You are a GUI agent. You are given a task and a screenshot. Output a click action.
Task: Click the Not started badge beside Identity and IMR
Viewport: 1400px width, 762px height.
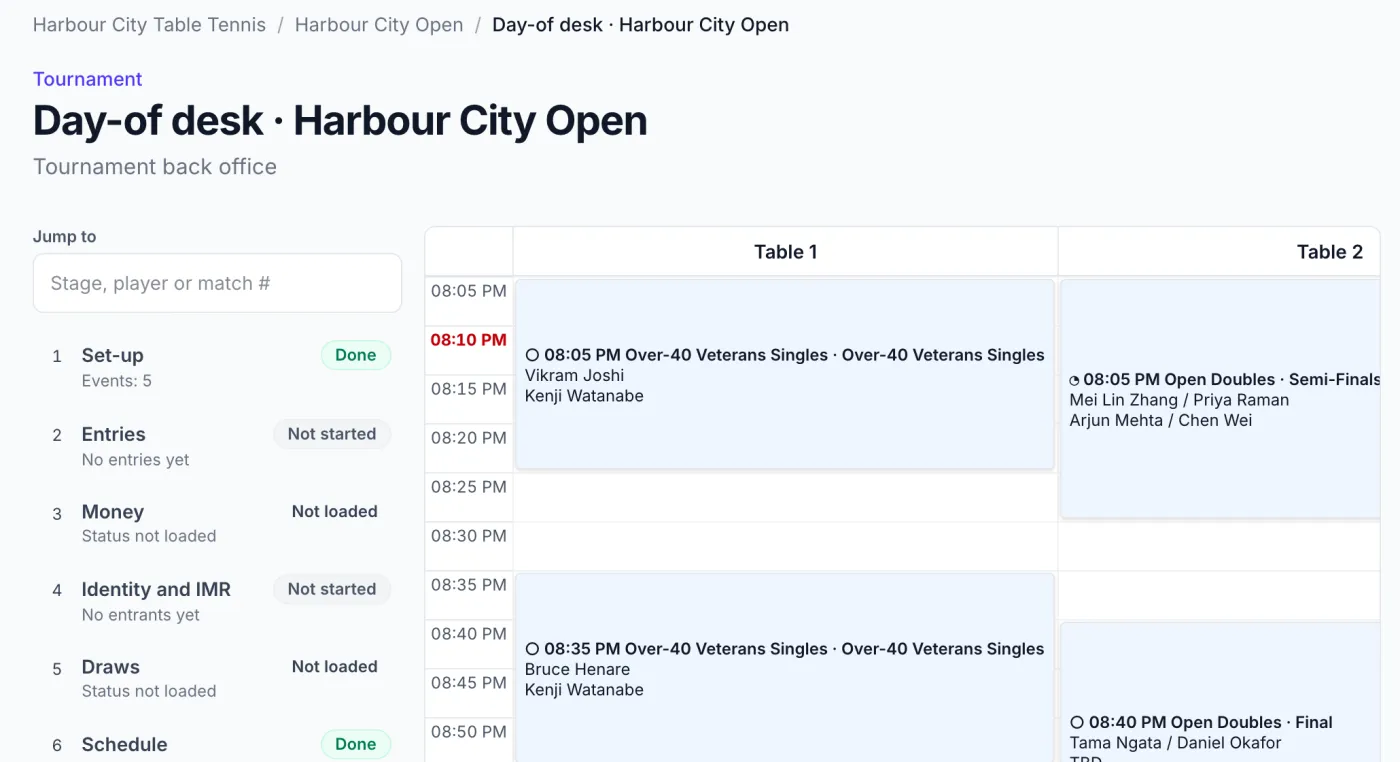[x=332, y=589]
